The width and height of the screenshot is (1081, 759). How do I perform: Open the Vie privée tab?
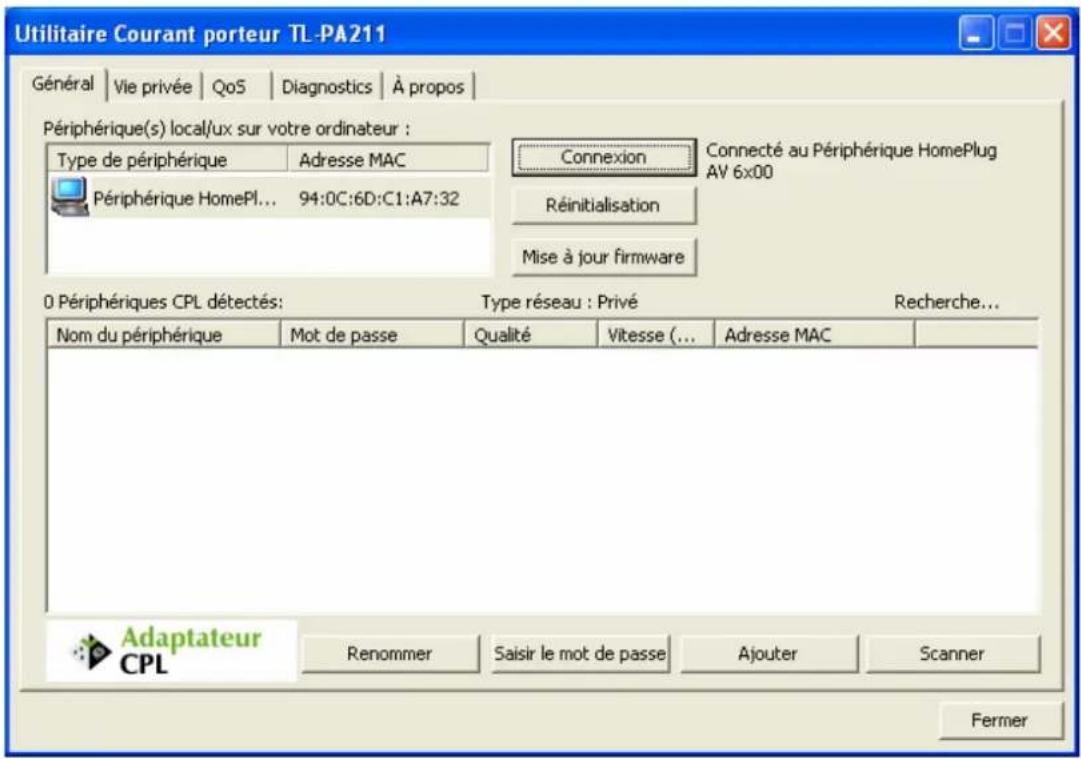153,87
